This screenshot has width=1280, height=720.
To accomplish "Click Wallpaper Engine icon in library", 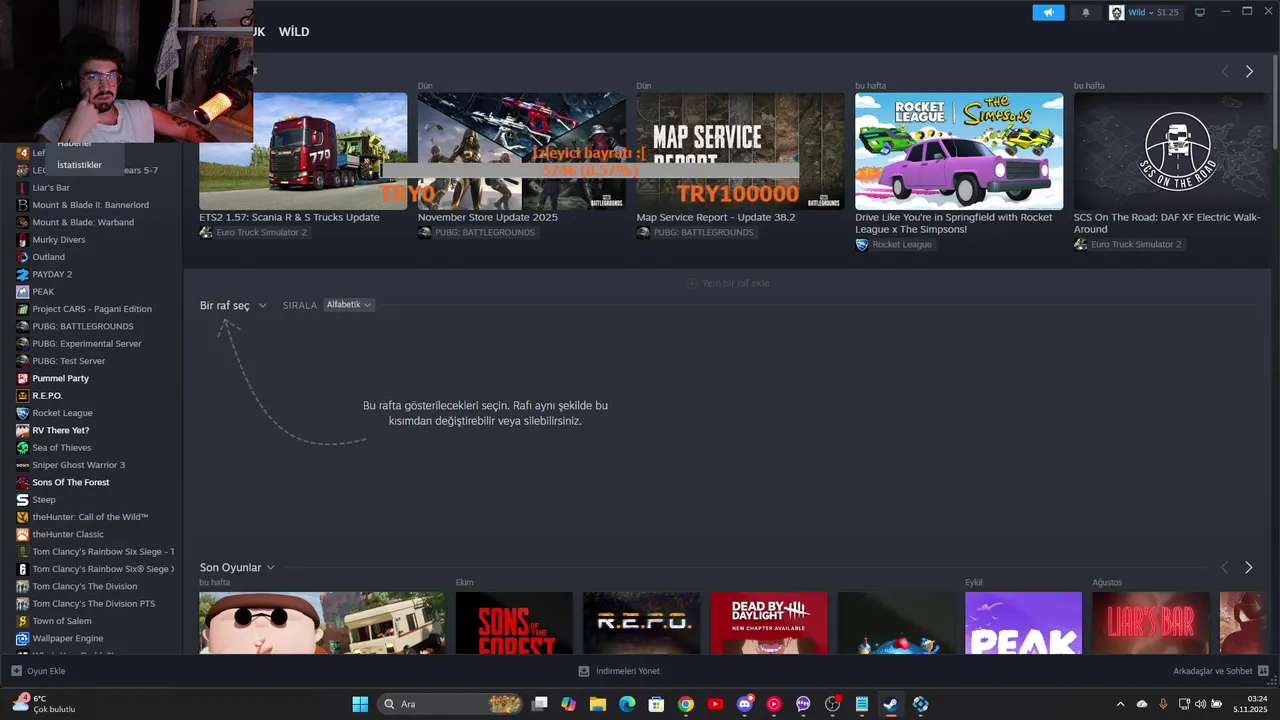I will [22, 638].
